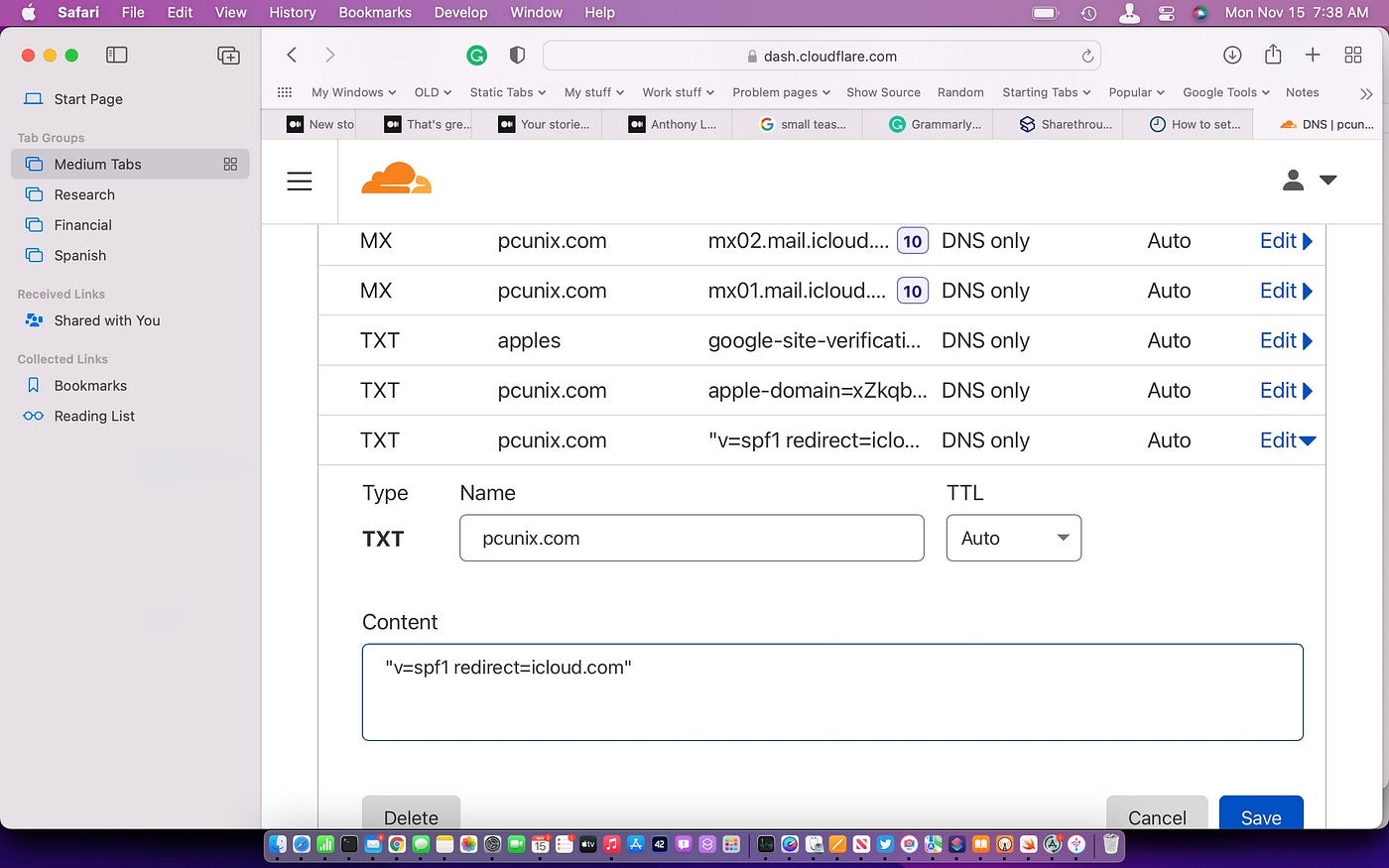Expand the My Windows bookmarks folder
This screenshot has height=868, width=1389.
[353, 92]
